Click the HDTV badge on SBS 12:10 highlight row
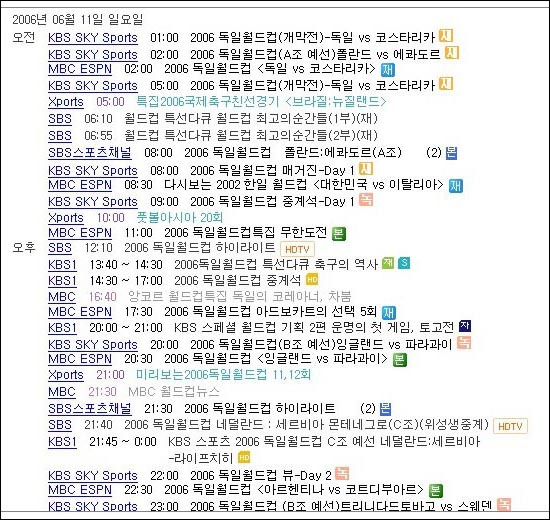 297,249
